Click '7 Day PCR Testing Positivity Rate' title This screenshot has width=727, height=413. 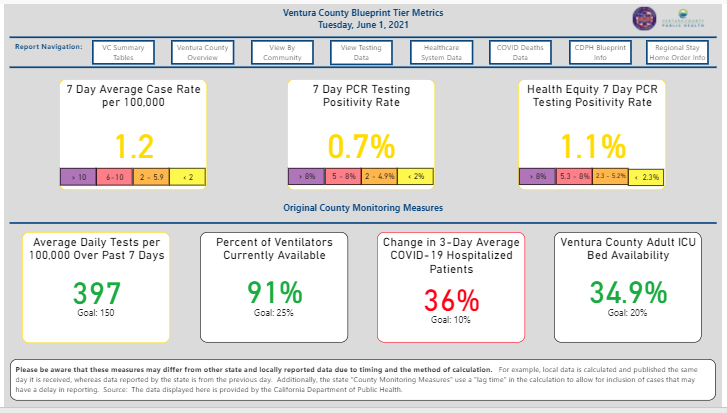[x=361, y=95]
